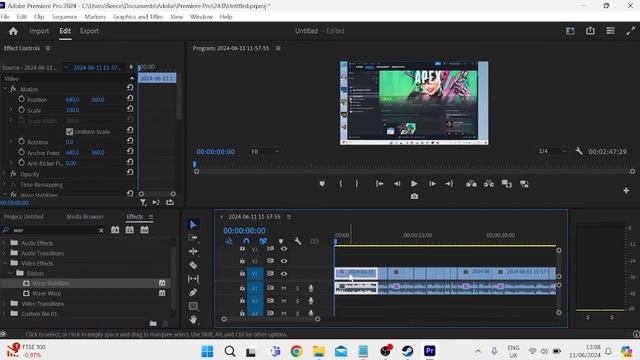Toggle lock on track V1
Image resolution: width=640 pixels, height=360 pixels.
pyautogui.click(x=242, y=273)
